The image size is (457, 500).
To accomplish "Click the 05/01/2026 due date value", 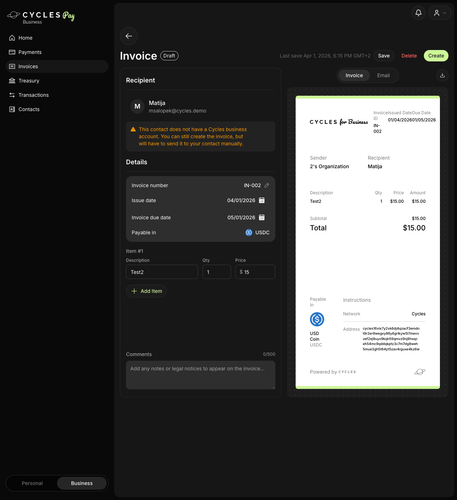I will coord(241,218).
